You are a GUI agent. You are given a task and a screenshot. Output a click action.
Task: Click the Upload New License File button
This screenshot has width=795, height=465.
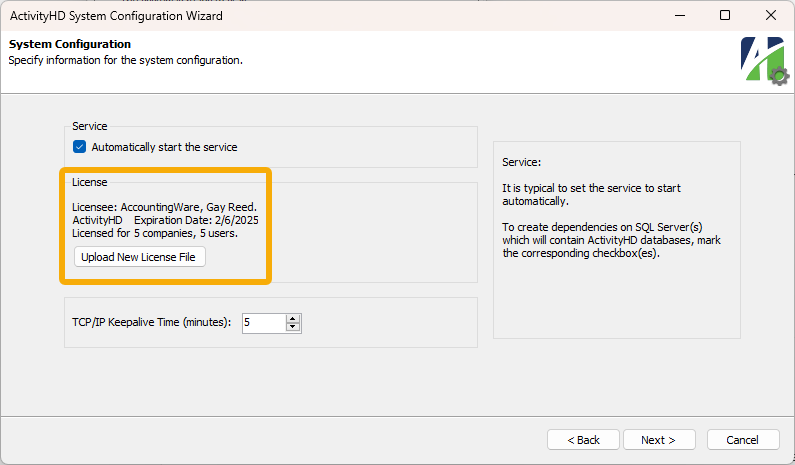pos(139,257)
